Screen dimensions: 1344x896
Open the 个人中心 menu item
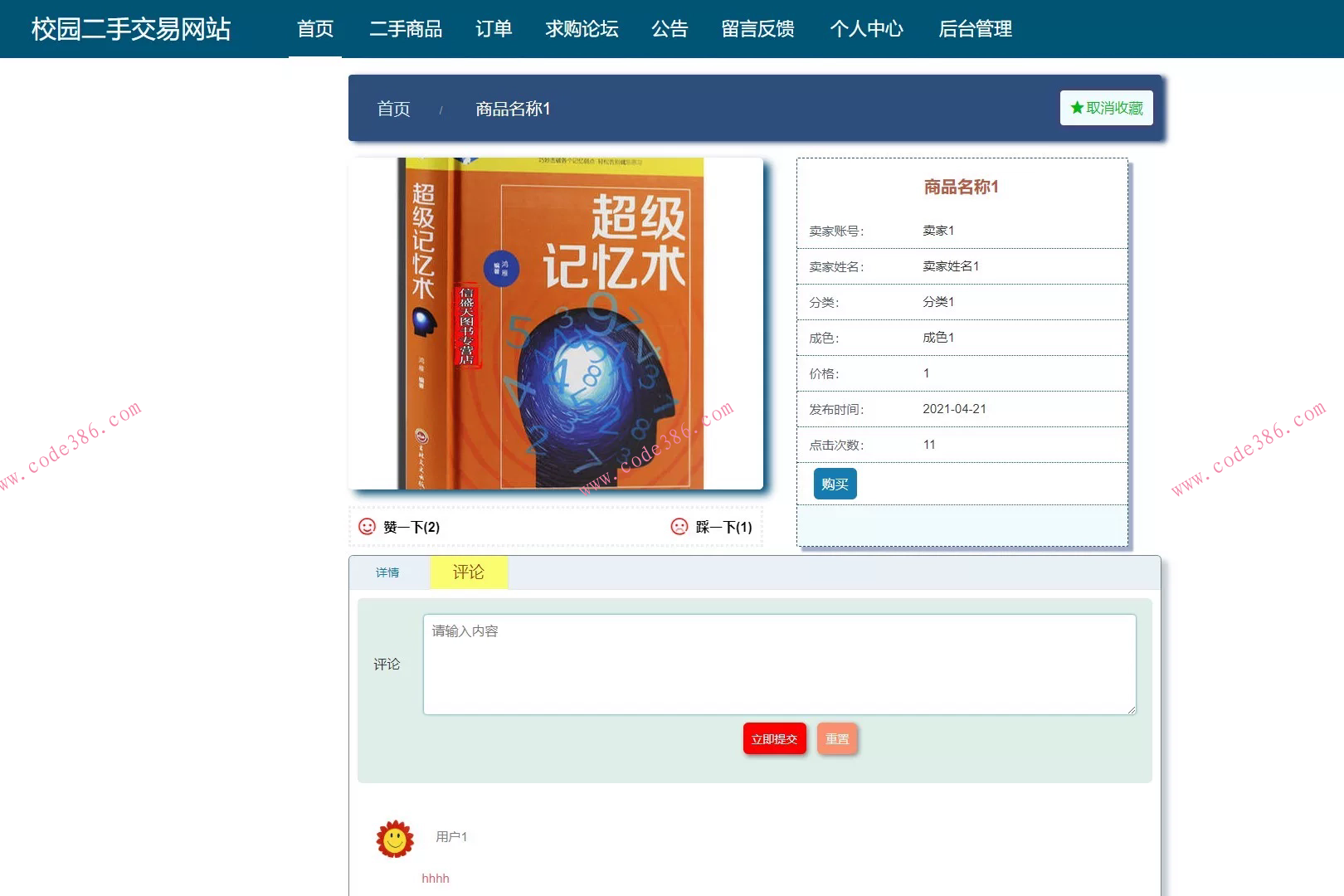[x=867, y=29]
